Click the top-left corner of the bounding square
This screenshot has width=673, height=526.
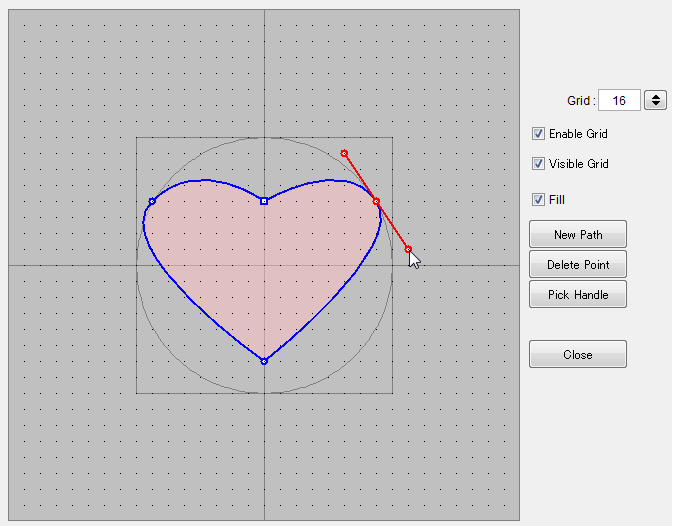[137, 138]
